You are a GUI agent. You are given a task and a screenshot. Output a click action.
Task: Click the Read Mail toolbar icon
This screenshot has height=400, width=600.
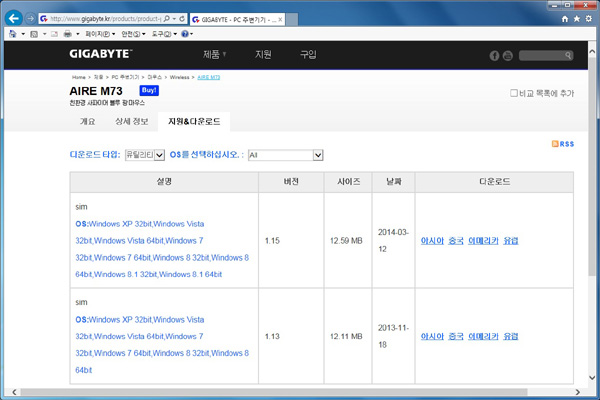point(54,34)
